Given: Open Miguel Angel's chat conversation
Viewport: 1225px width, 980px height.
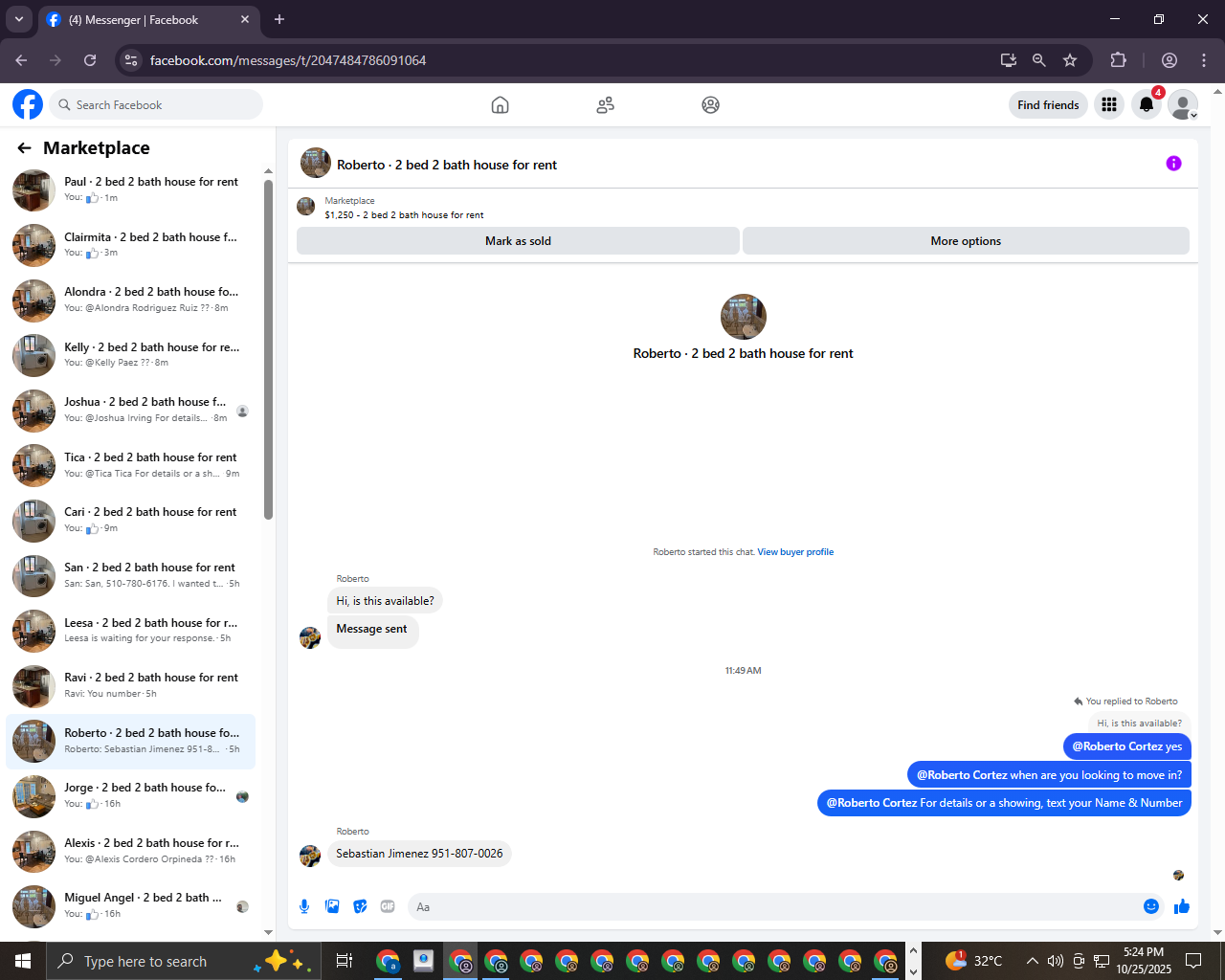Looking at the screenshot, I should [130, 906].
